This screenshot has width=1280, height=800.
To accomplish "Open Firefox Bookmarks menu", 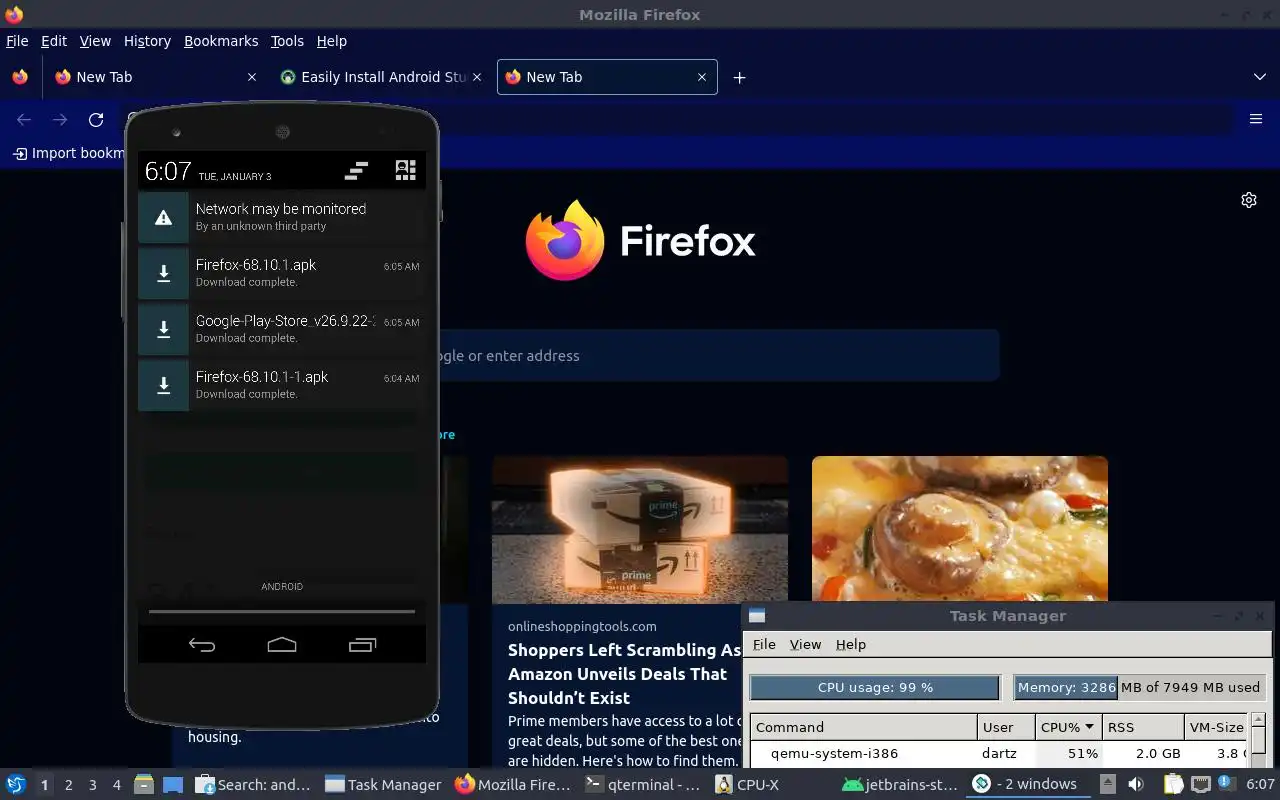I will [x=221, y=41].
